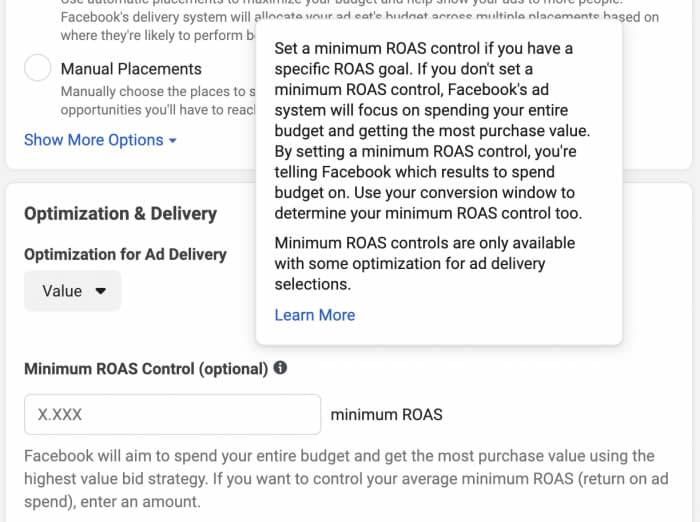Open the Minimum ROAS Control info icon
The height and width of the screenshot is (522, 700).
tap(280, 368)
